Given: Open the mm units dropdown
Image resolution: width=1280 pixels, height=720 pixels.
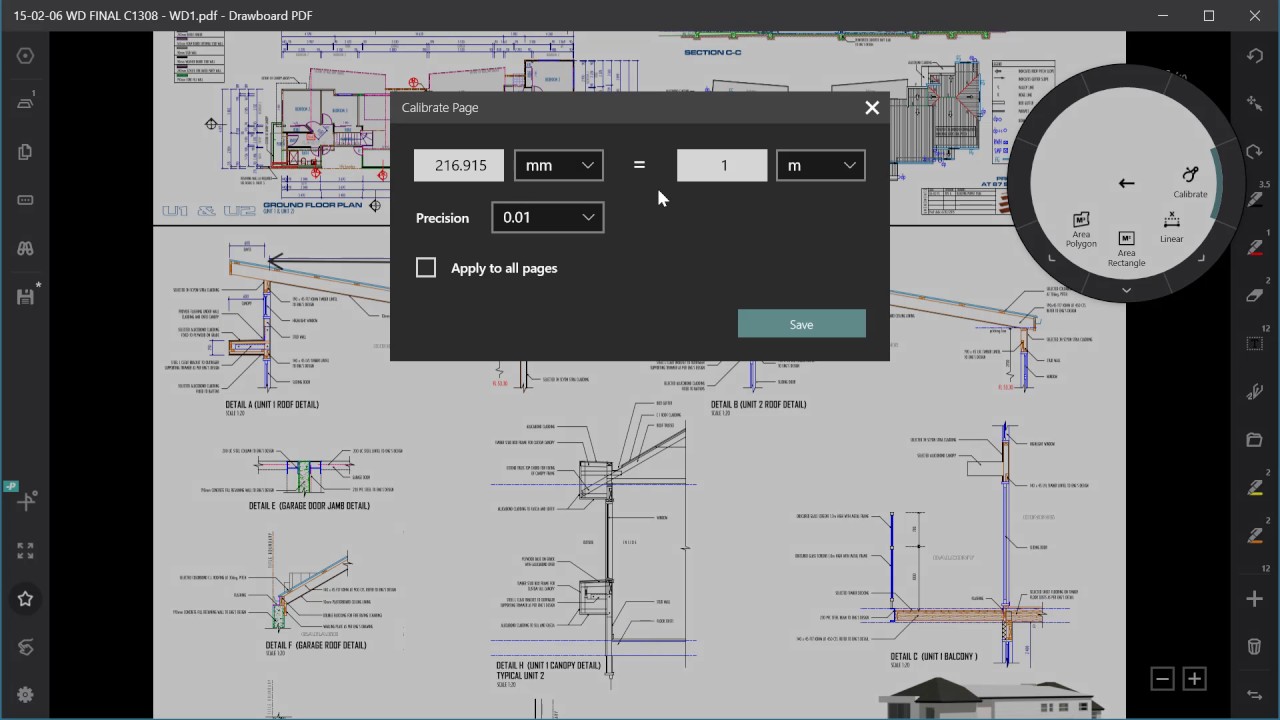Looking at the screenshot, I should (558, 165).
